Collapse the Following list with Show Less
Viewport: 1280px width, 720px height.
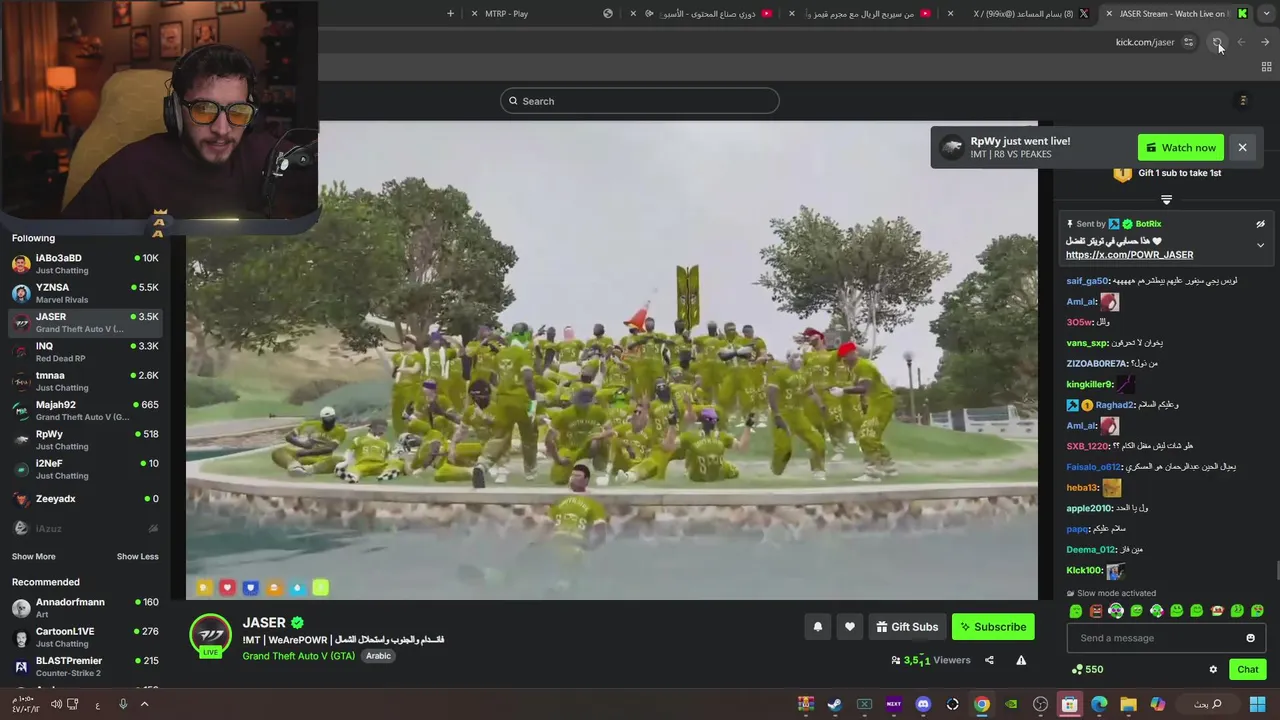(137, 556)
